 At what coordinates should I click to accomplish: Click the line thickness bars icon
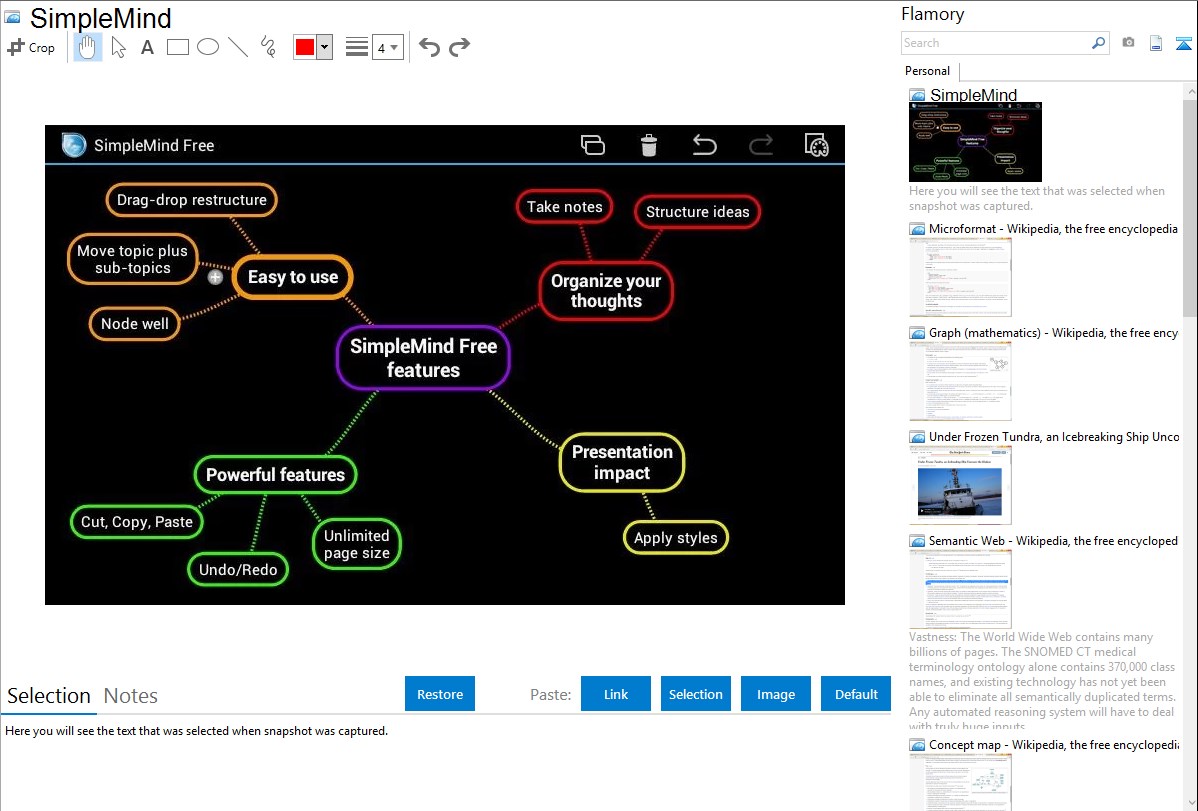click(356, 47)
